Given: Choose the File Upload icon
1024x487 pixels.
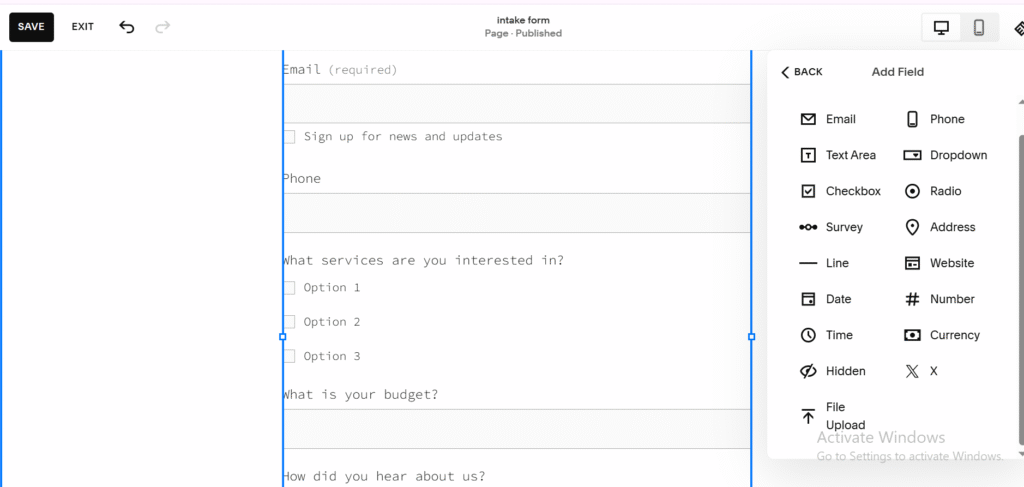Looking at the screenshot, I should [x=808, y=416].
